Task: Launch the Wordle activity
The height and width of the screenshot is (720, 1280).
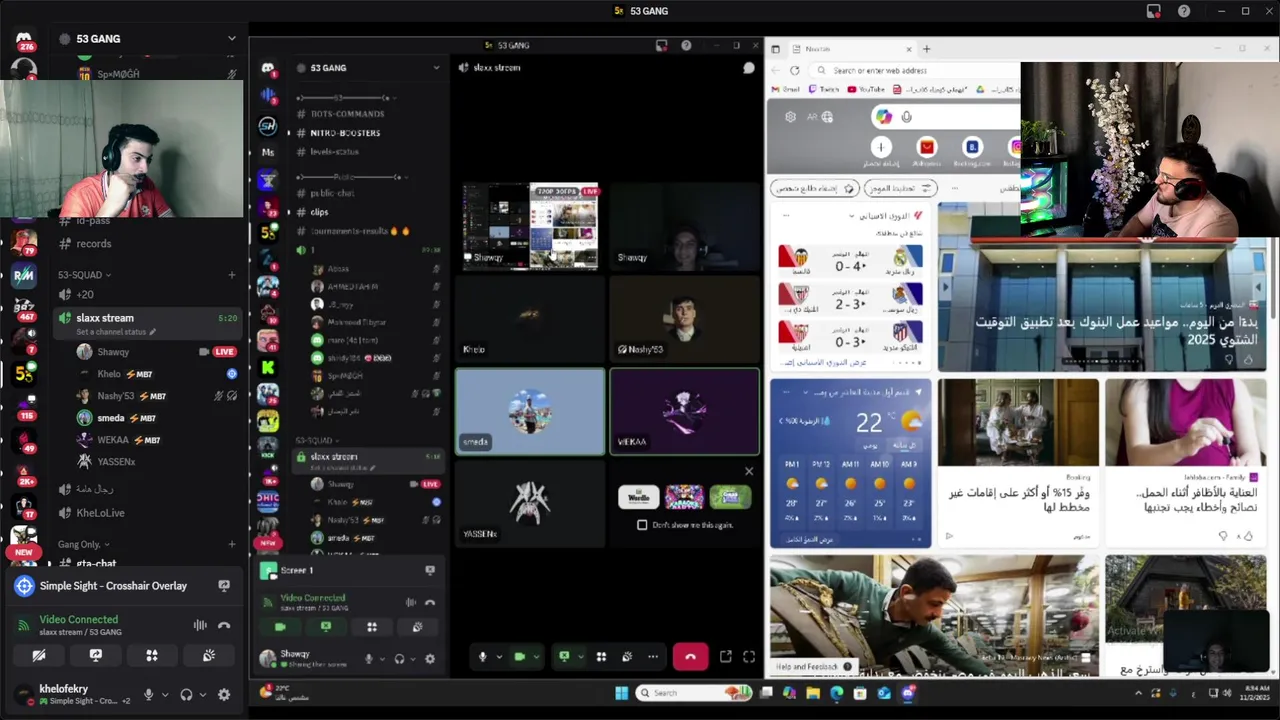Action: [638, 497]
